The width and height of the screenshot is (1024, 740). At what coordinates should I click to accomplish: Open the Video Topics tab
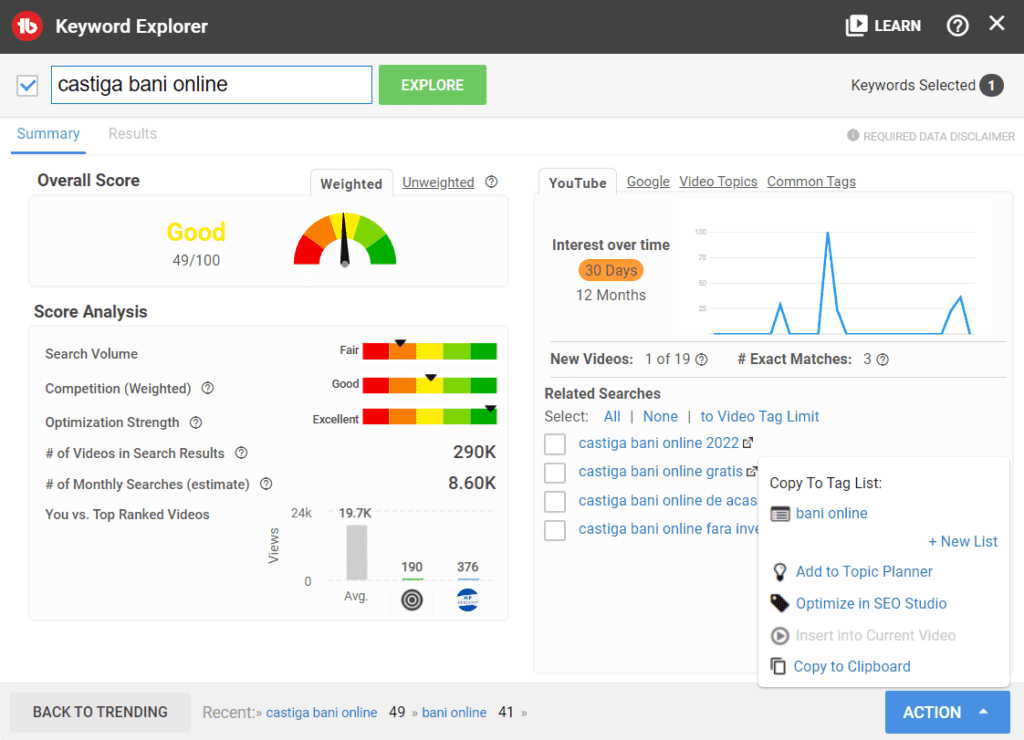coord(718,181)
